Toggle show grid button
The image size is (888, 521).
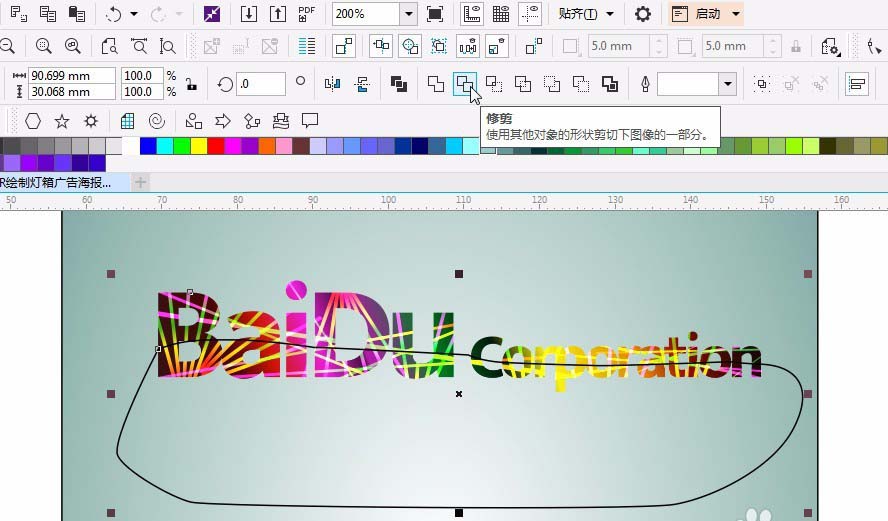[501, 14]
